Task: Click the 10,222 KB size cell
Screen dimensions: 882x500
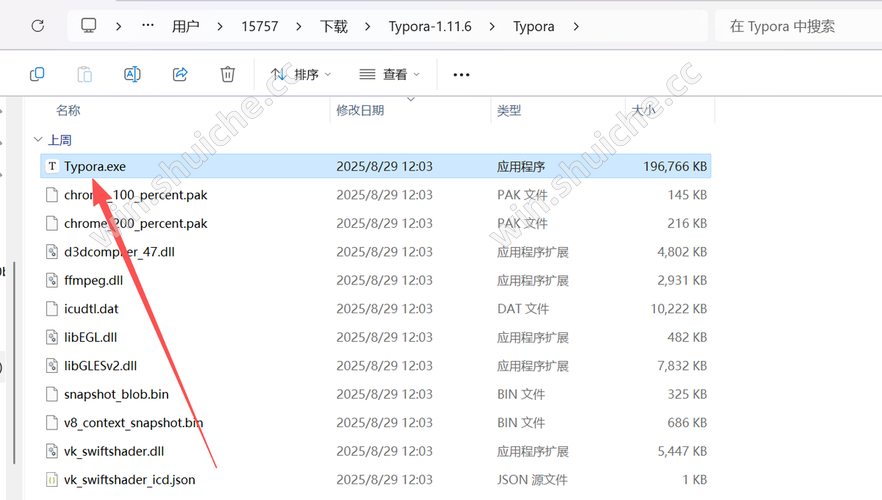Action: pyautogui.click(x=678, y=309)
